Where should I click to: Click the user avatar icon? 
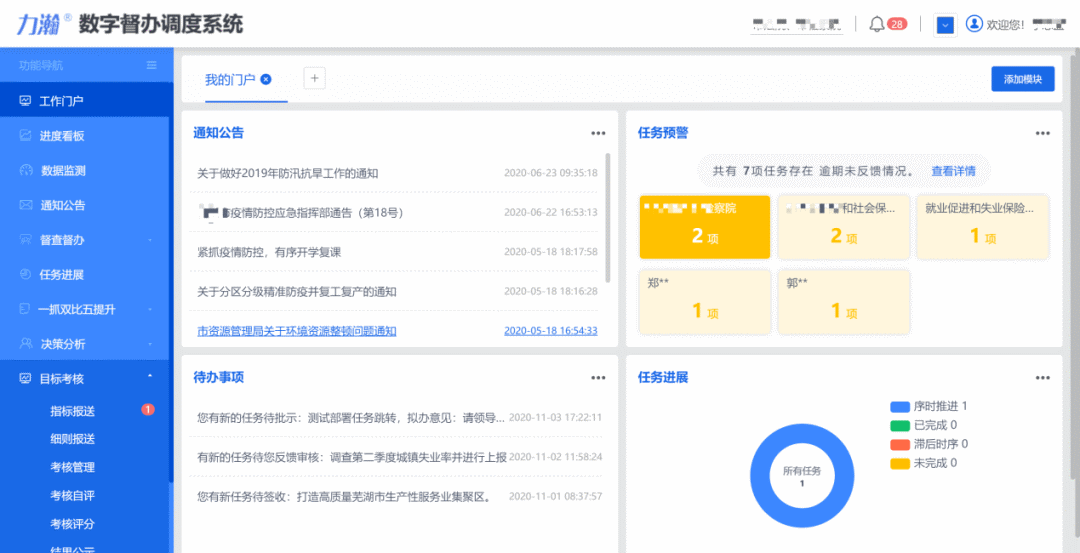pos(974,24)
